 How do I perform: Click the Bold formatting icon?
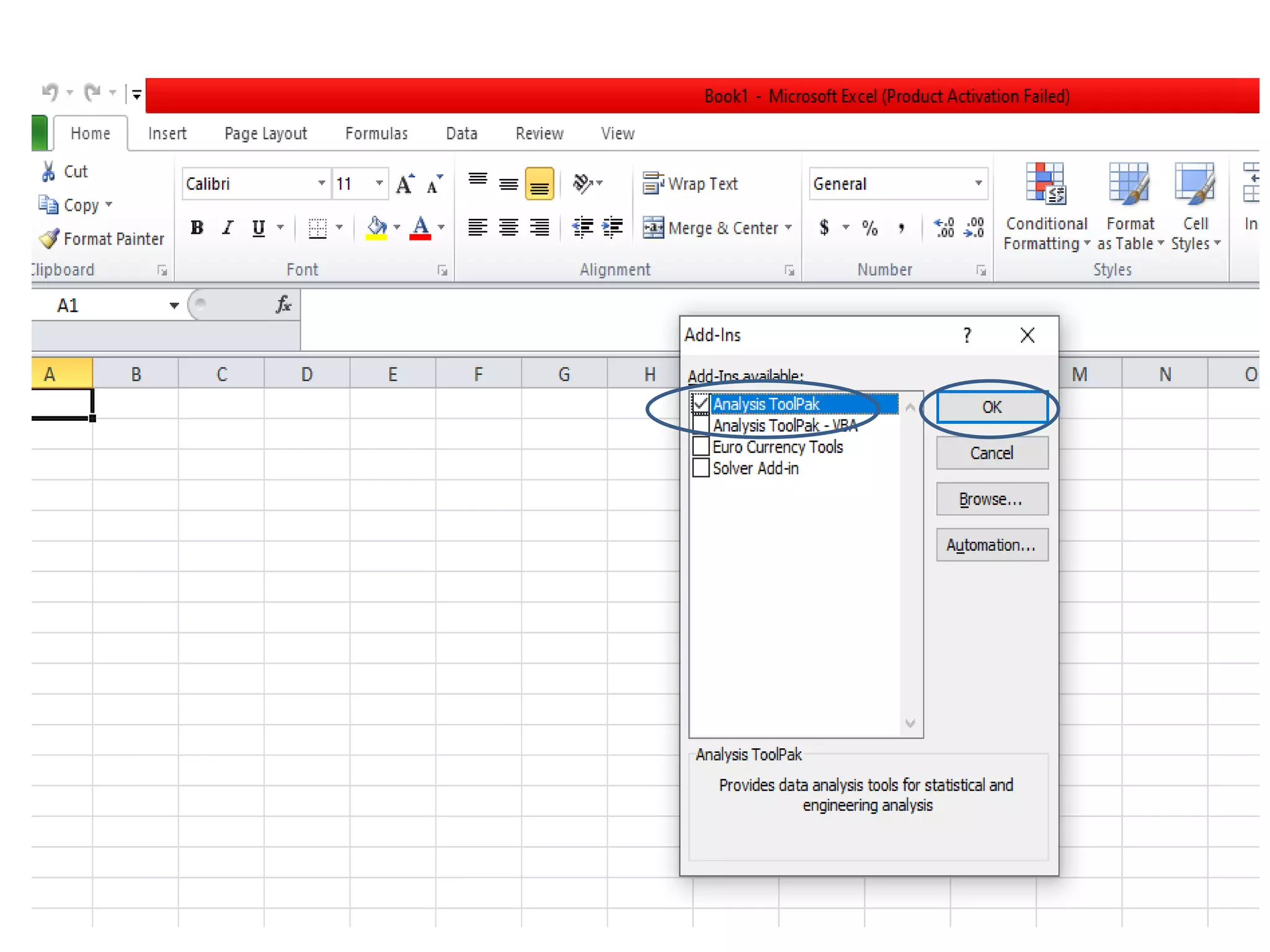tap(197, 228)
